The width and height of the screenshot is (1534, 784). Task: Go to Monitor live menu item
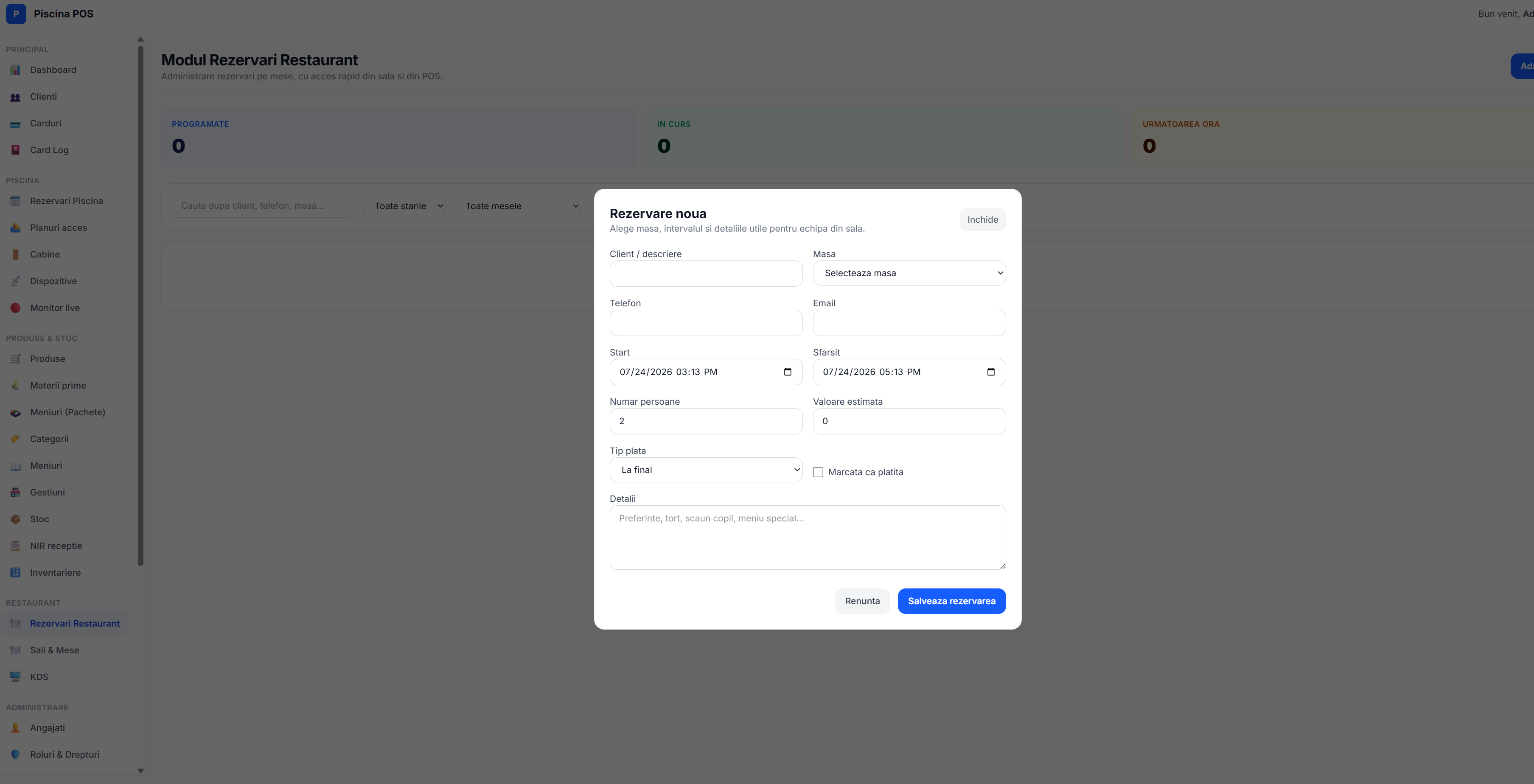(x=65, y=308)
